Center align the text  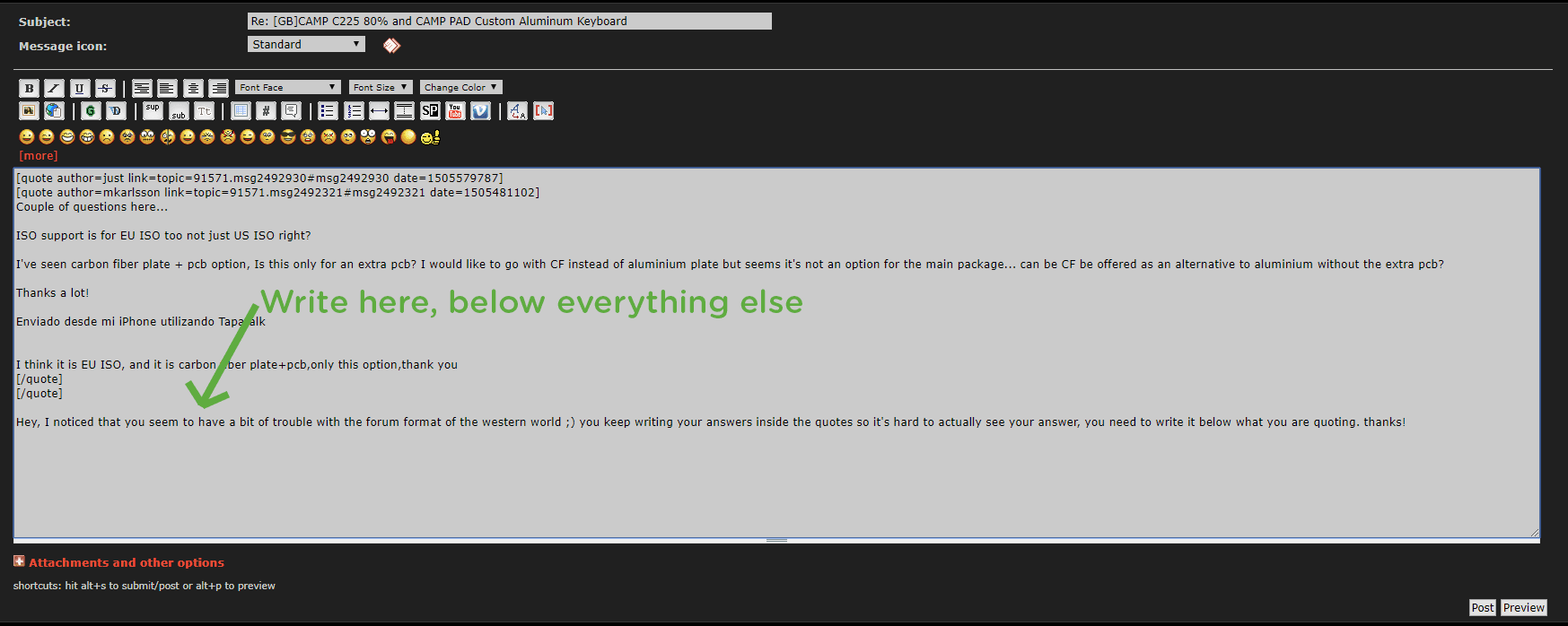point(193,88)
